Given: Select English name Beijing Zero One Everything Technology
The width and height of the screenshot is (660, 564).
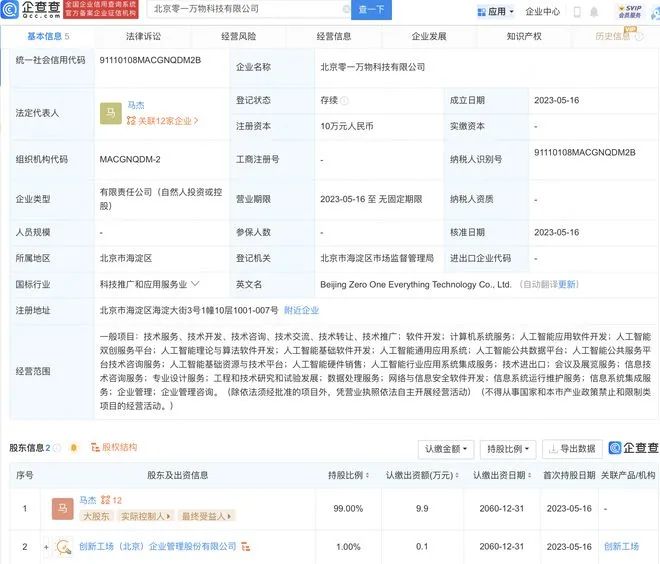Looking at the screenshot, I should point(415,285).
